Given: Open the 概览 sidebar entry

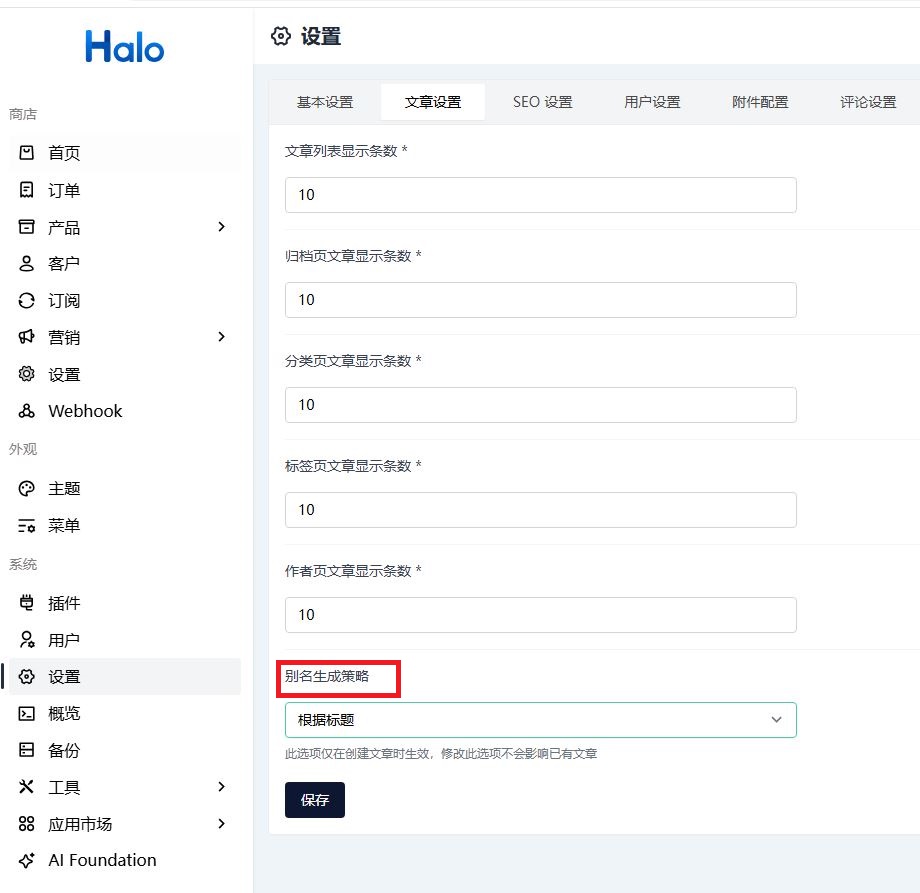Looking at the screenshot, I should pyautogui.click(x=125, y=714).
